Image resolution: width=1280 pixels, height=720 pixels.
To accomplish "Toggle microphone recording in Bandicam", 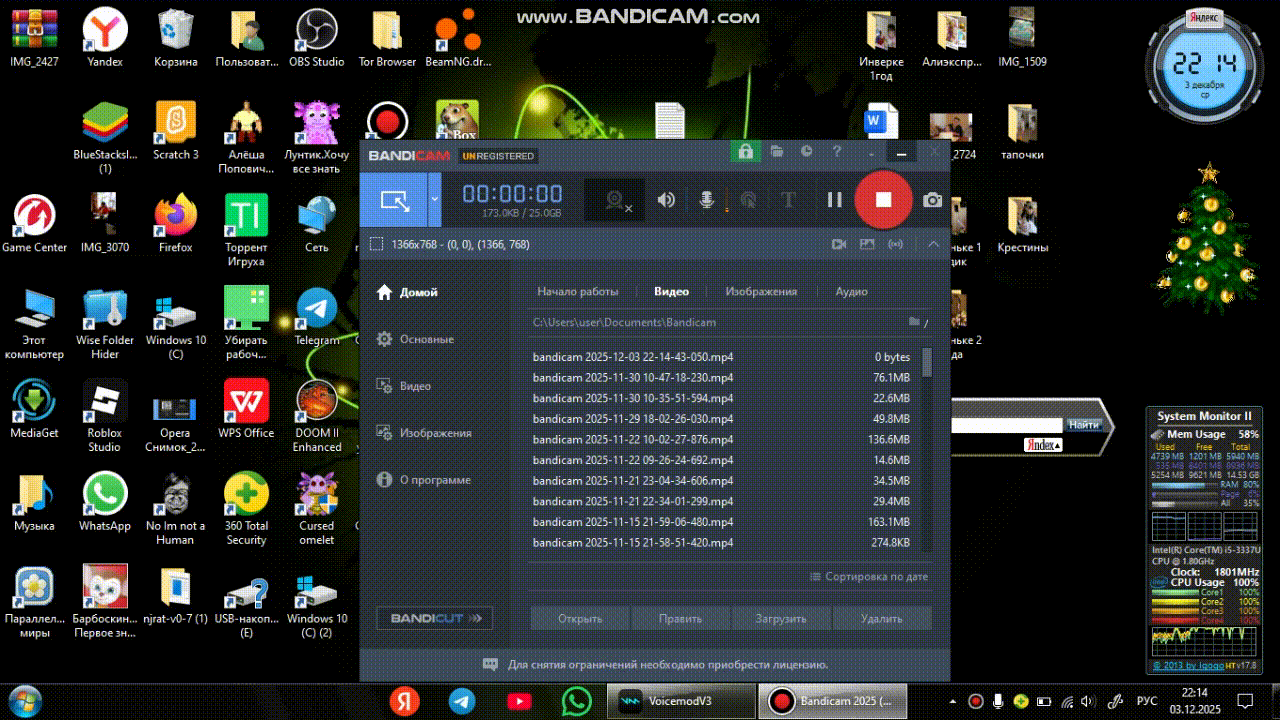I will coord(706,200).
